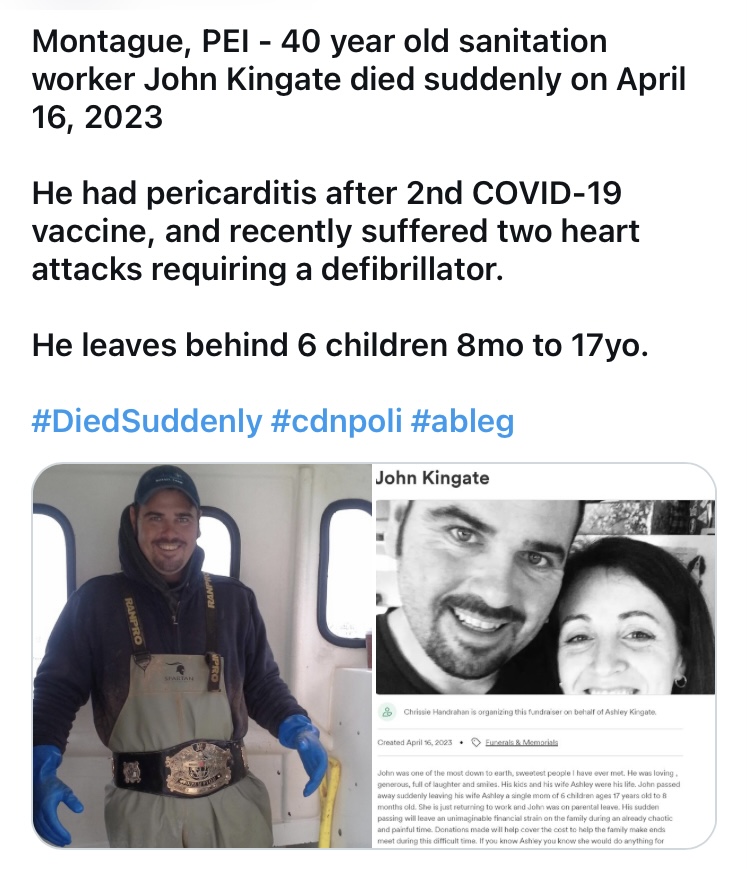Open the black-and-white couple photo
This screenshot has height=869, width=749.
pos(545,597)
